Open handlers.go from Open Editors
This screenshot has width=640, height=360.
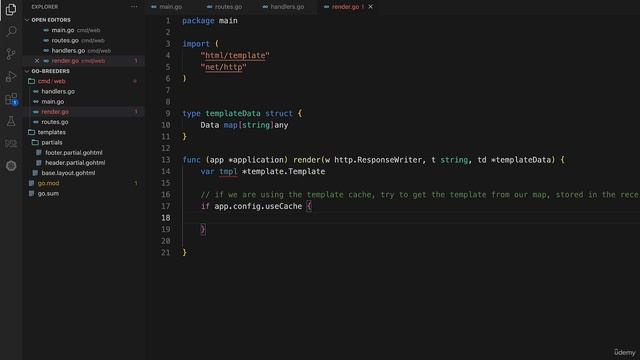68,51
